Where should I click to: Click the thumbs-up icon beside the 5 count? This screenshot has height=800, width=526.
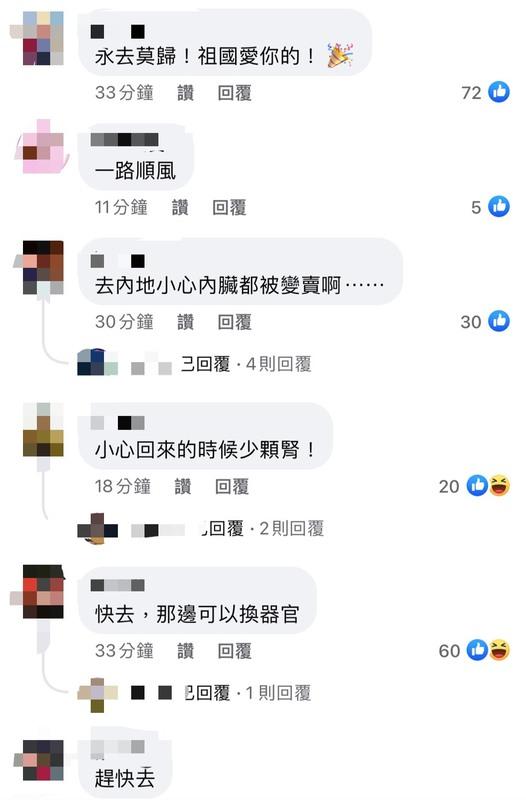click(499, 207)
